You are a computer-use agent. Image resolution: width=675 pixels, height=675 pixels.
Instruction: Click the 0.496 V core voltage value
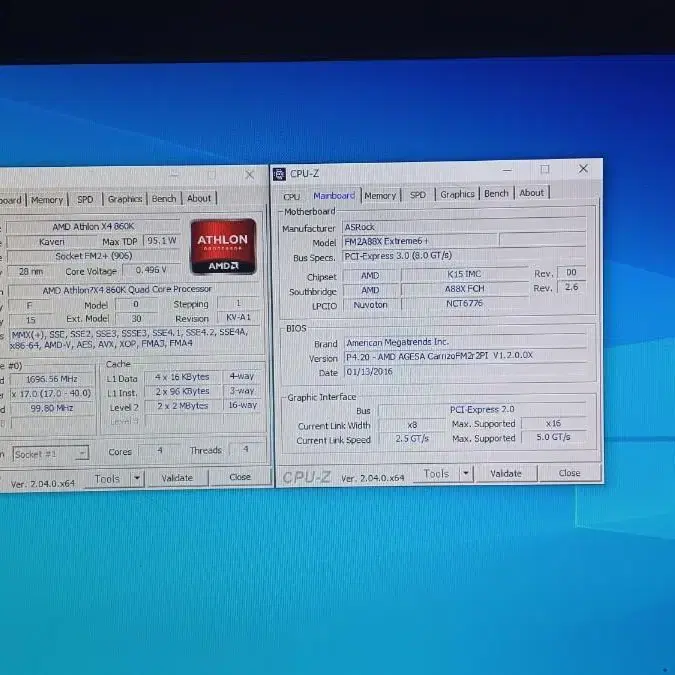pyautogui.click(x=151, y=270)
